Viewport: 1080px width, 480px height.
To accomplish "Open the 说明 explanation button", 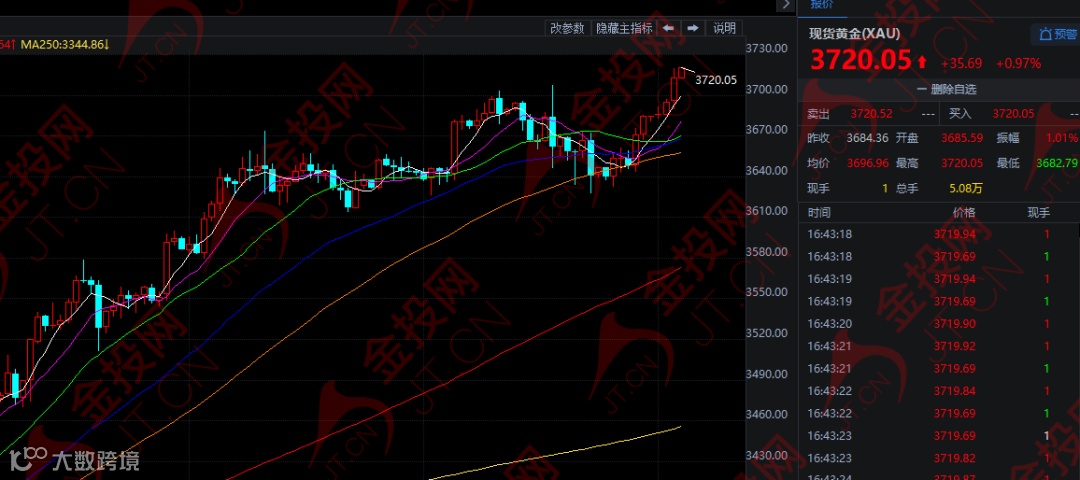I will coord(725,28).
